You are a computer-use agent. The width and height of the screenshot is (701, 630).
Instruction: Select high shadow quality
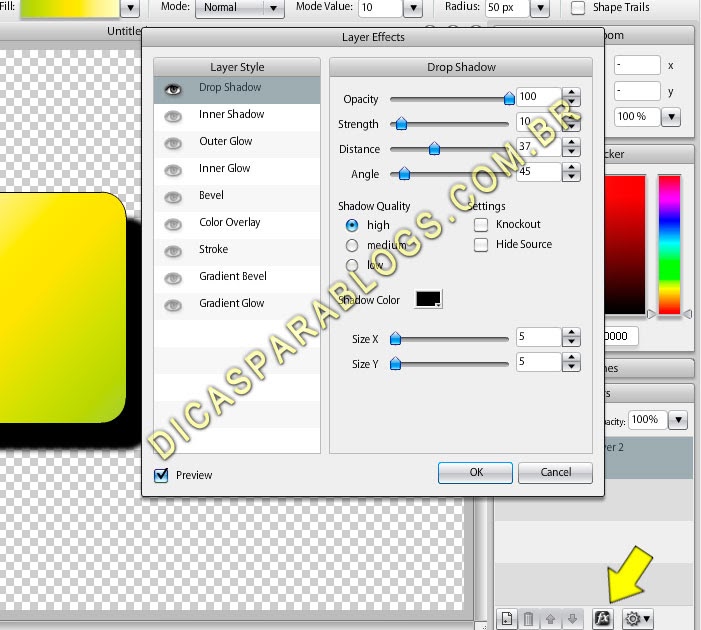[x=352, y=225]
